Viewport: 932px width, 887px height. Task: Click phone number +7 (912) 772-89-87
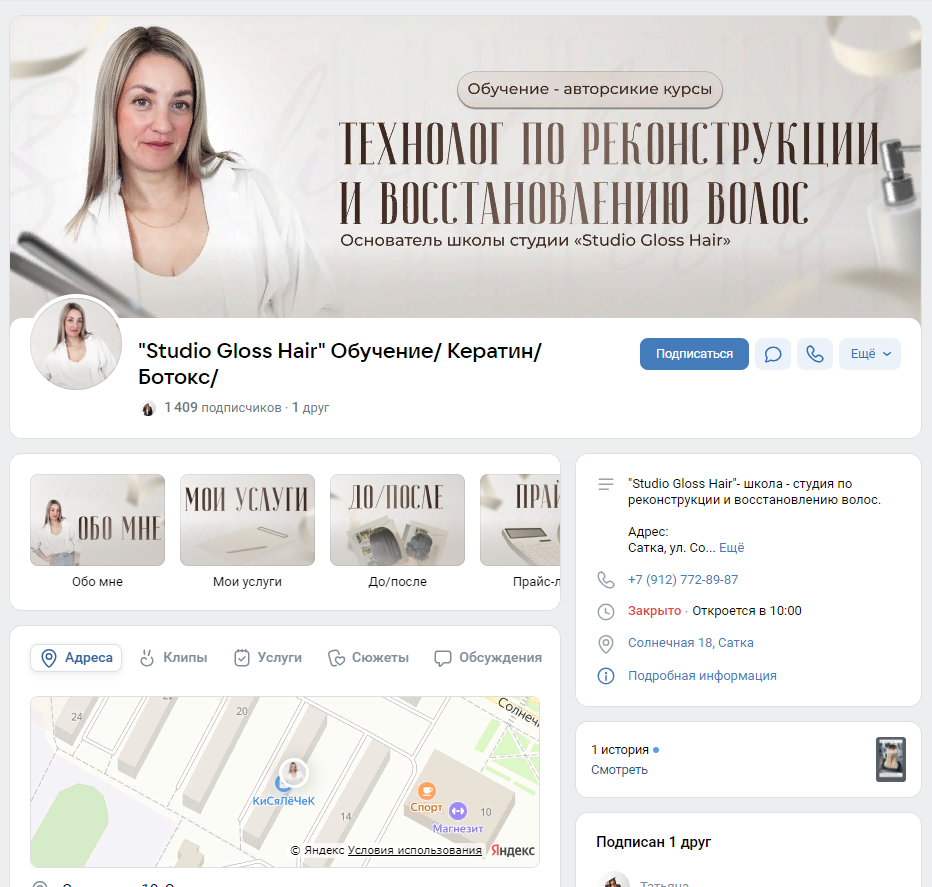pyautogui.click(x=683, y=580)
